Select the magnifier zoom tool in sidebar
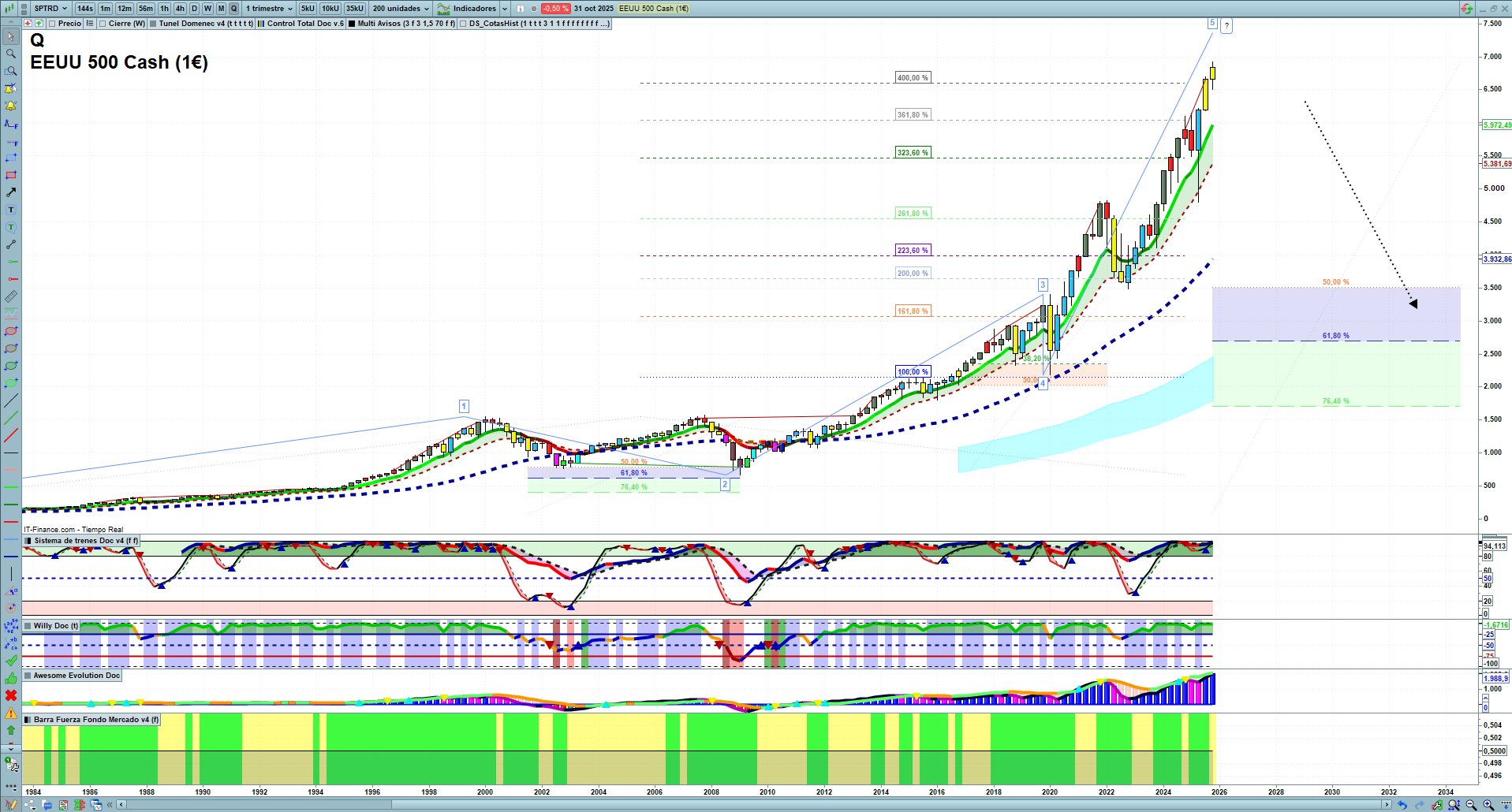The image size is (1512, 812). (x=11, y=54)
